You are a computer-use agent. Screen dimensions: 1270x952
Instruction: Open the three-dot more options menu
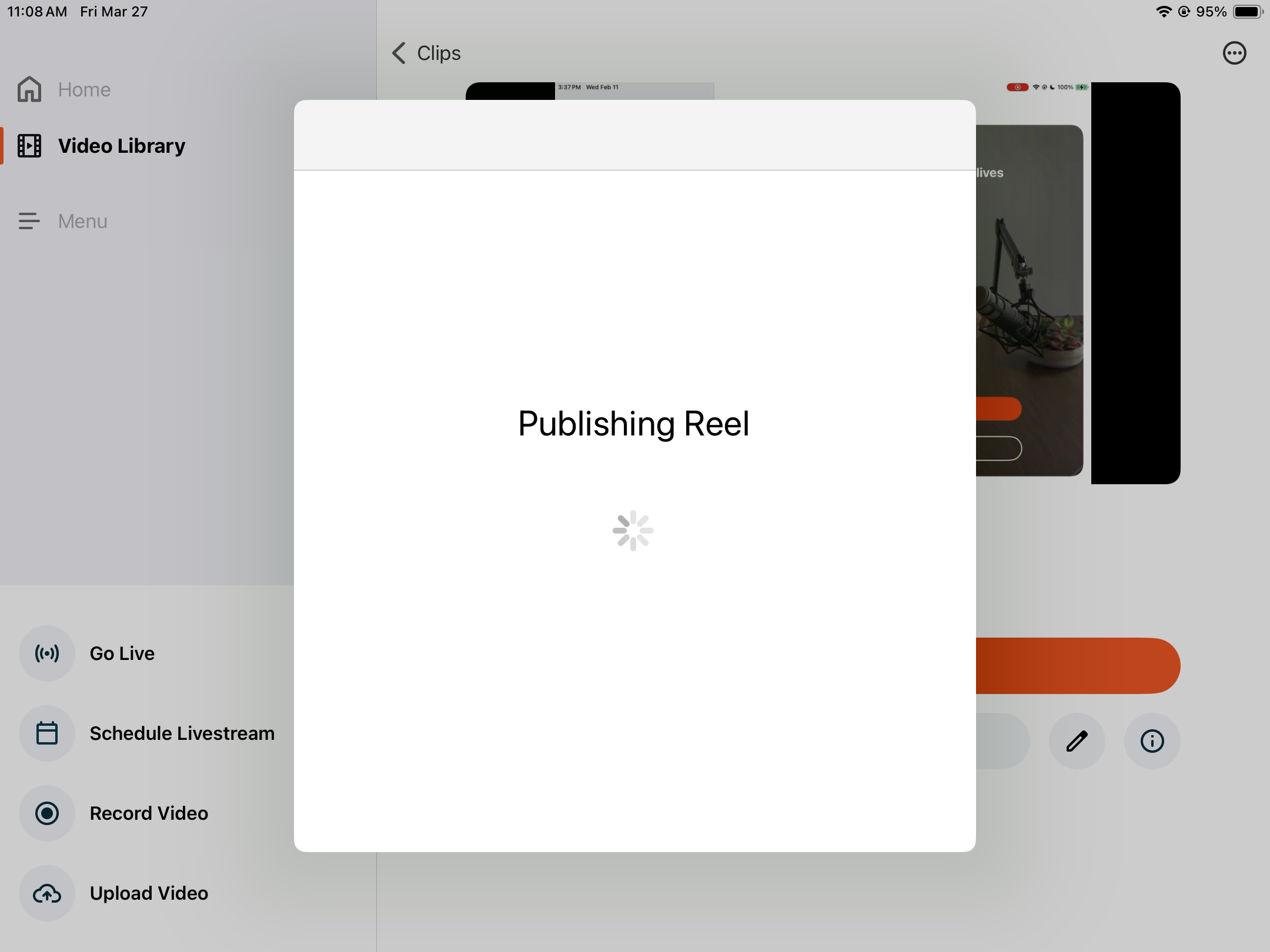(x=1234, y=53)
